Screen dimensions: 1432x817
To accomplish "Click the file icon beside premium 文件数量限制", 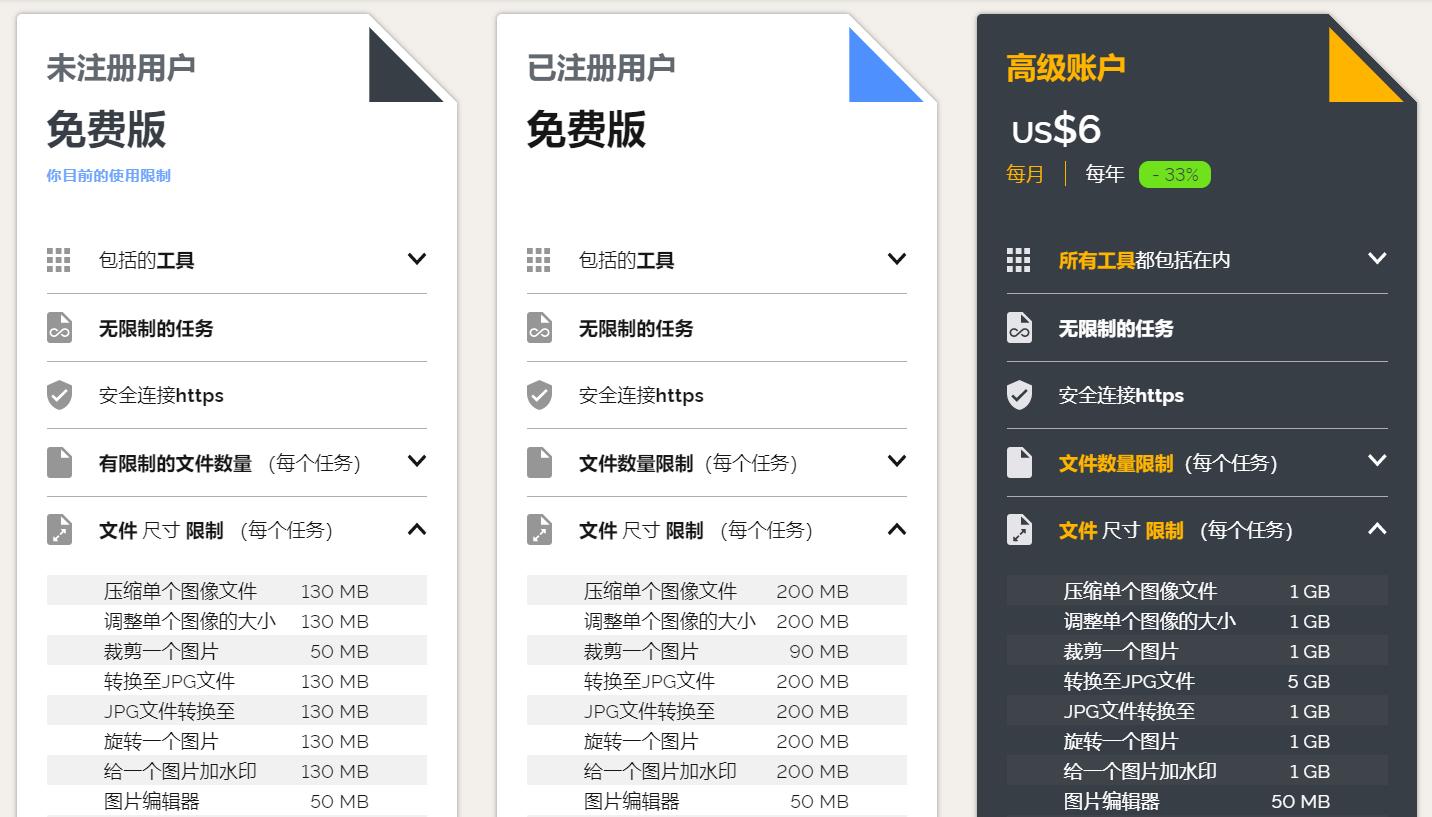I will tap(1018, 462).
